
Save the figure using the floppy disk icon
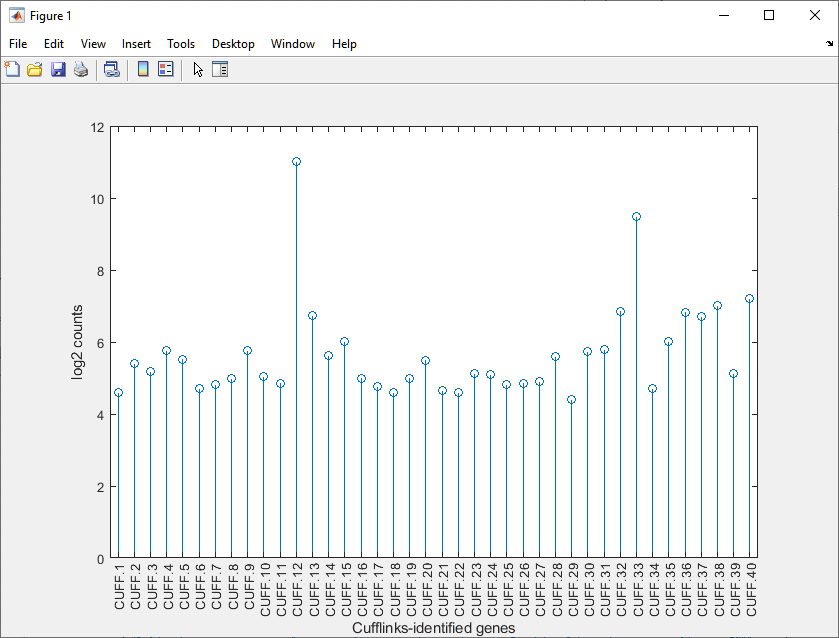[58, 69]
